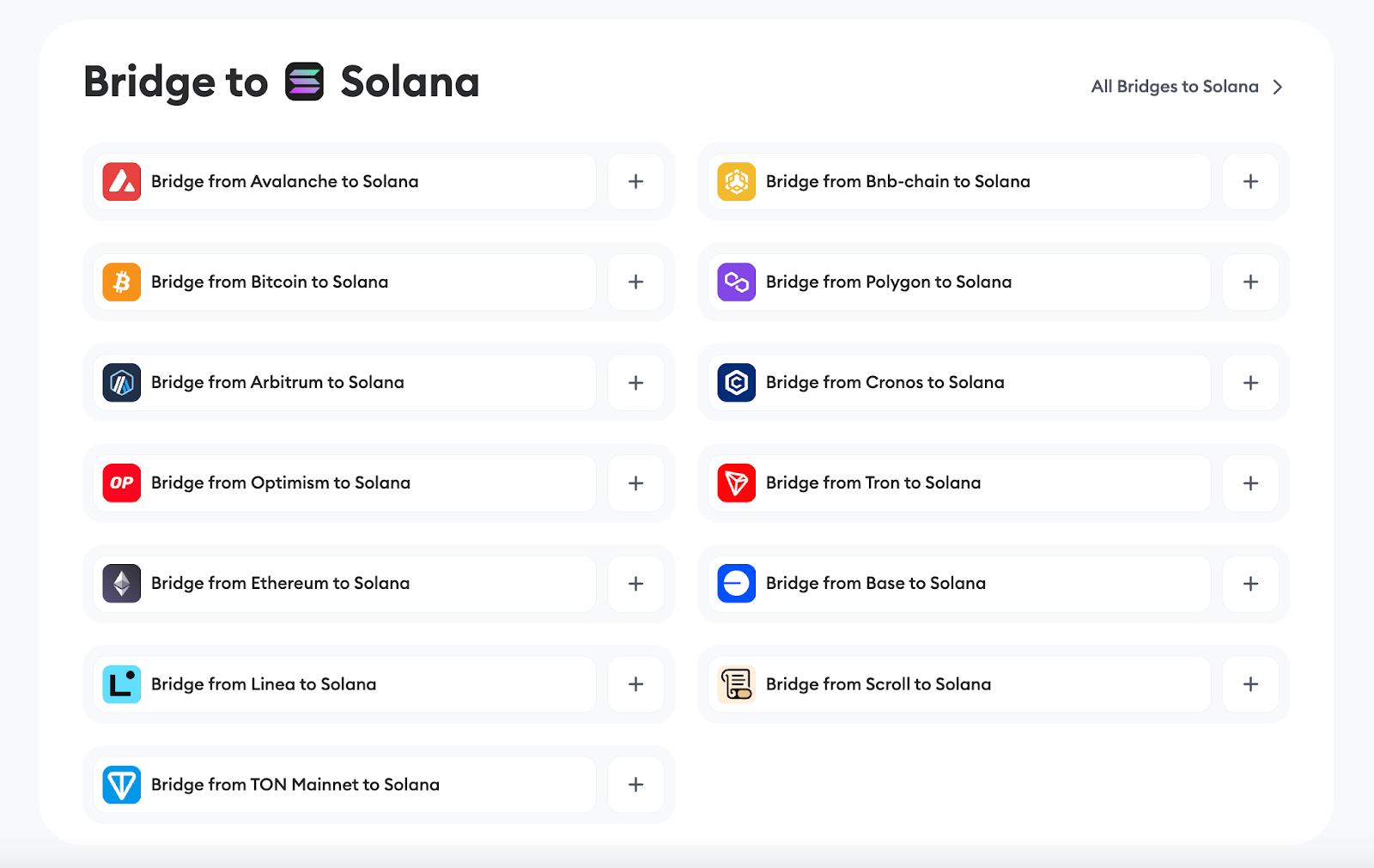Click the chevron beside All Bridges to Solana
This screenshot has width=1374, height=868.
(1278, 87)
